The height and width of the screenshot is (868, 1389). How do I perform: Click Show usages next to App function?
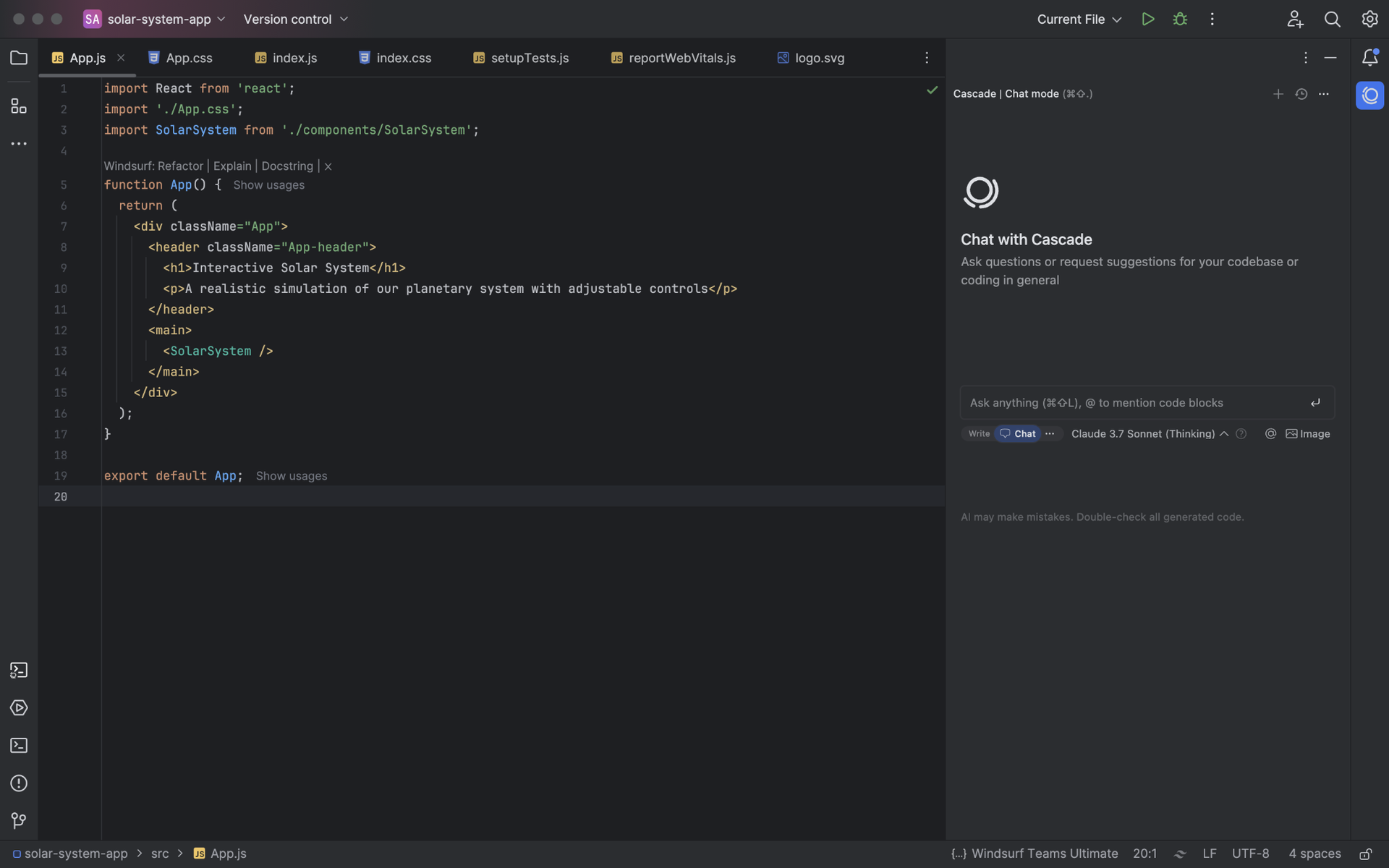click(x=268, y=185)
